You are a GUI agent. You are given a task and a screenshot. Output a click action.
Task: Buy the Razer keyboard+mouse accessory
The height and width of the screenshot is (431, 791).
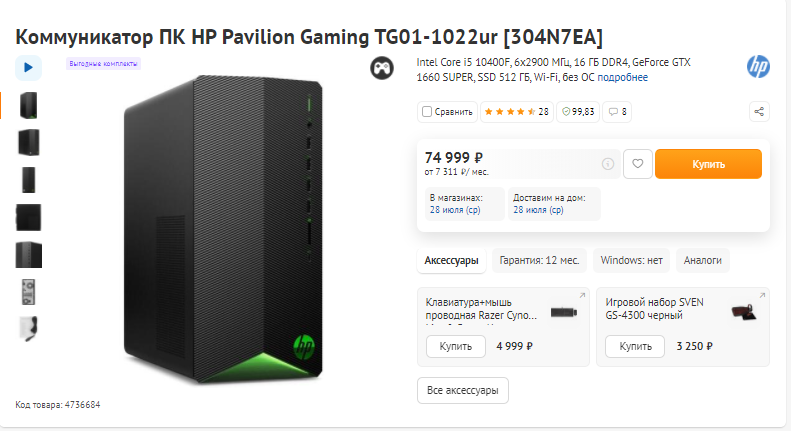click(x=456, y=346)
